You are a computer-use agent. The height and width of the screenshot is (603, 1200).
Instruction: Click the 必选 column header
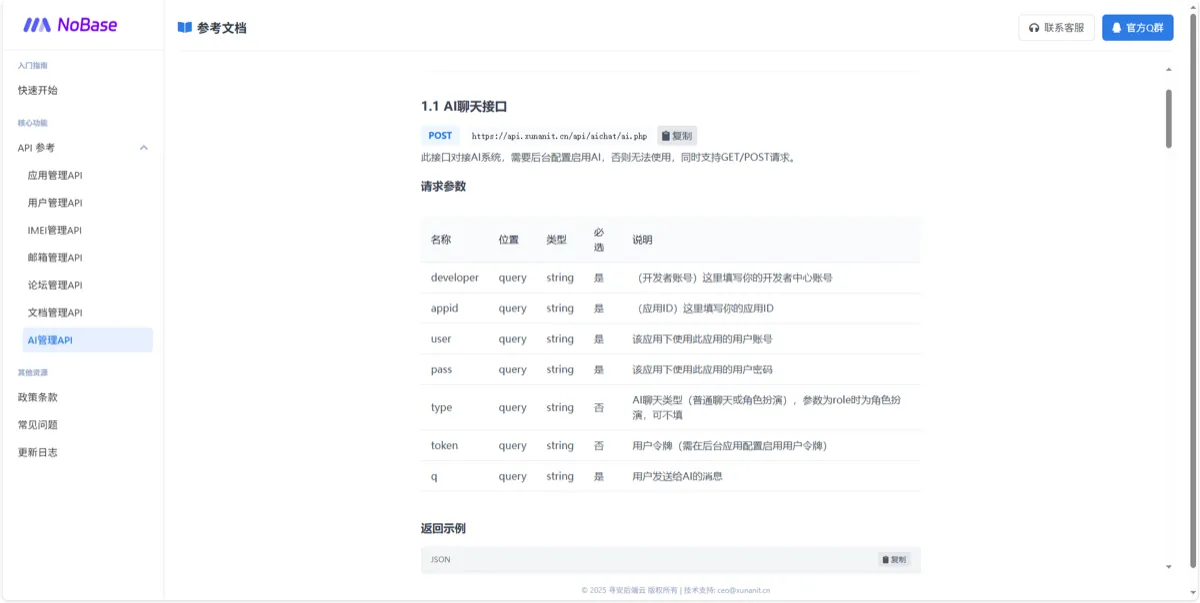599,239
